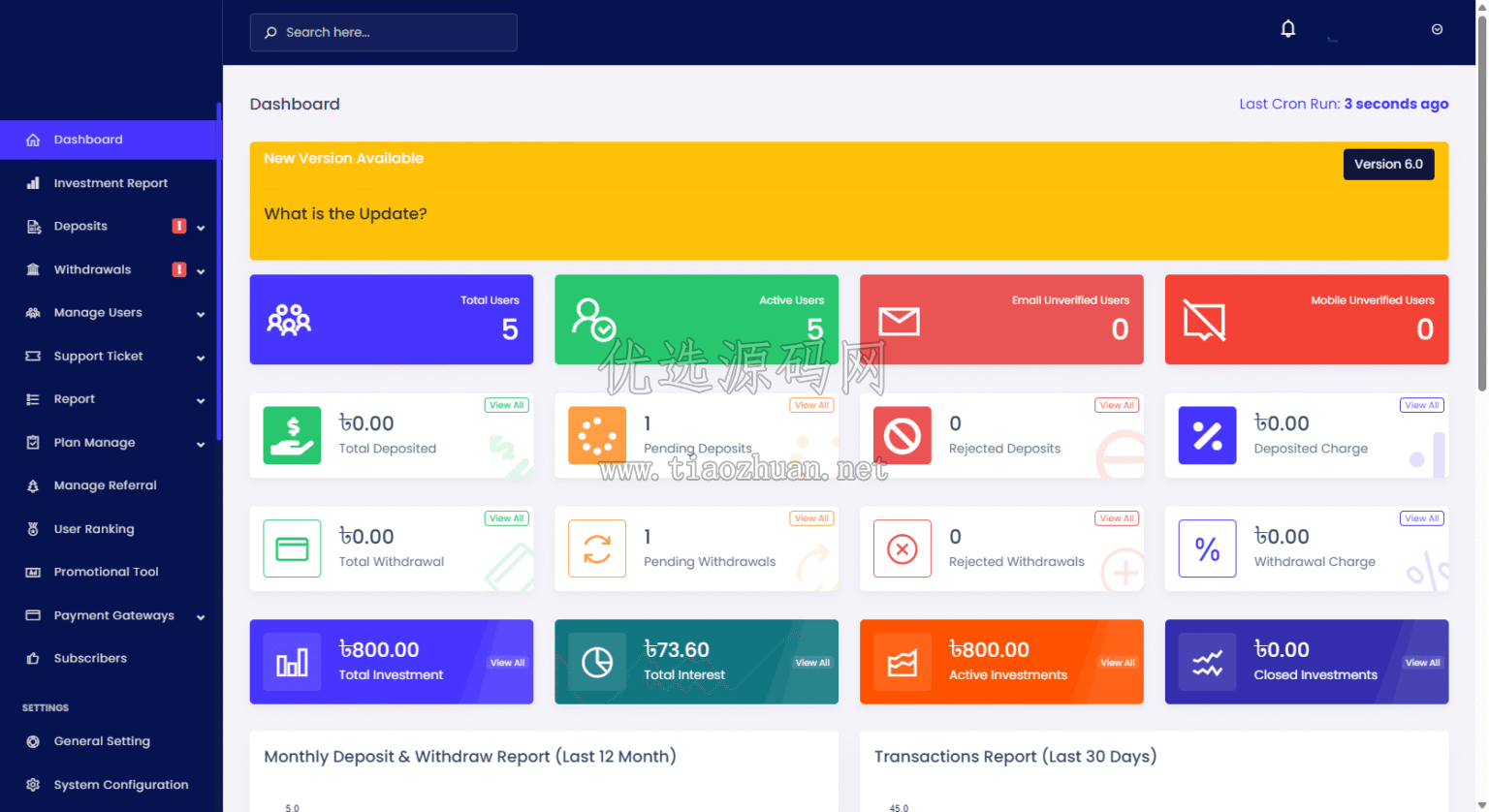Click the Email Unverified envelope icon
Screen dimensions: 1489x812
[x=899, y=321]
